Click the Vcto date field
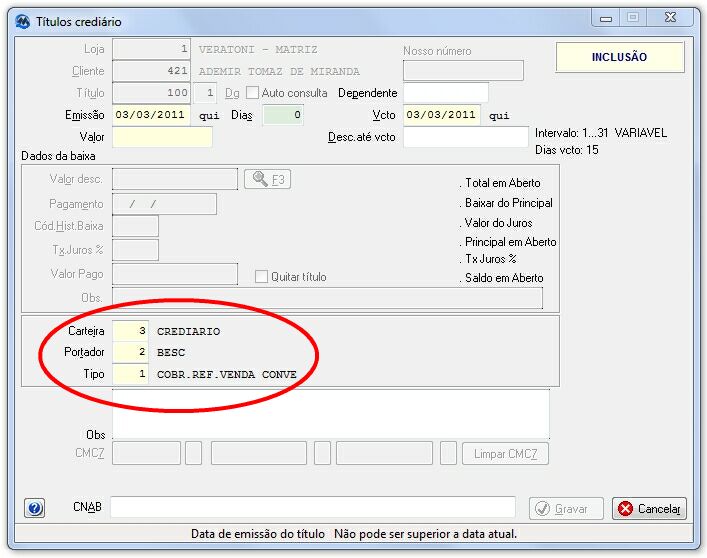707x558 pixels. (x=441, y=115)
